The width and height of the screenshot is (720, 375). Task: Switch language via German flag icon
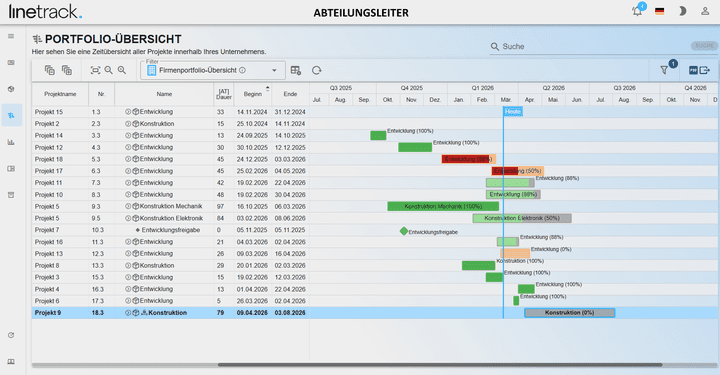(x=659, y=11)
